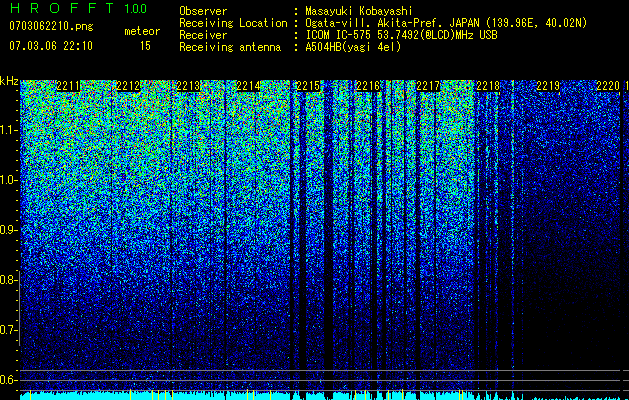Click the 2214 time marker
Screen dimensions: 629x400
248,86
